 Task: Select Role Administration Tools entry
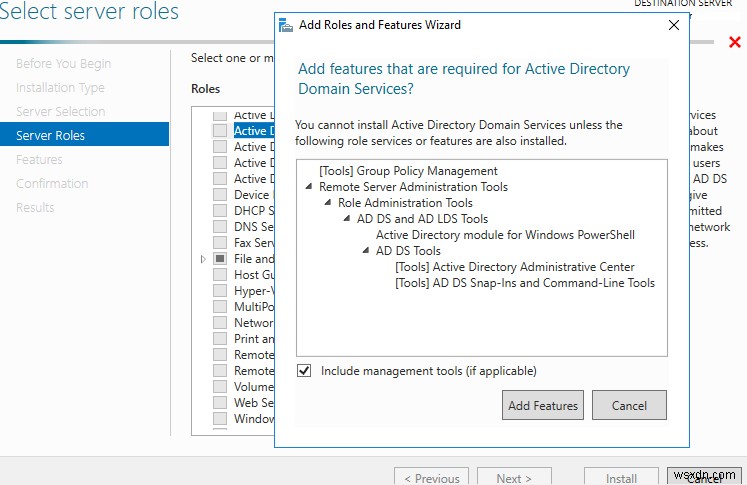[405, 202]
